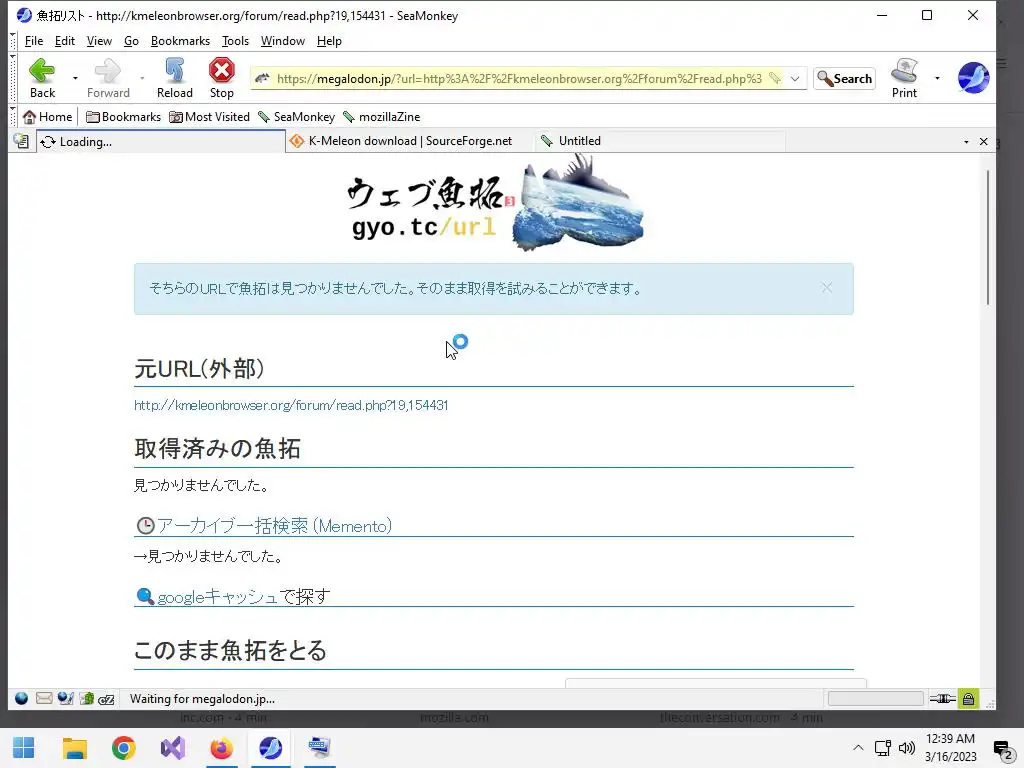Screen dimensions: 1024x768
Task: Open the Go menu
Action: [x=131, y=40]
